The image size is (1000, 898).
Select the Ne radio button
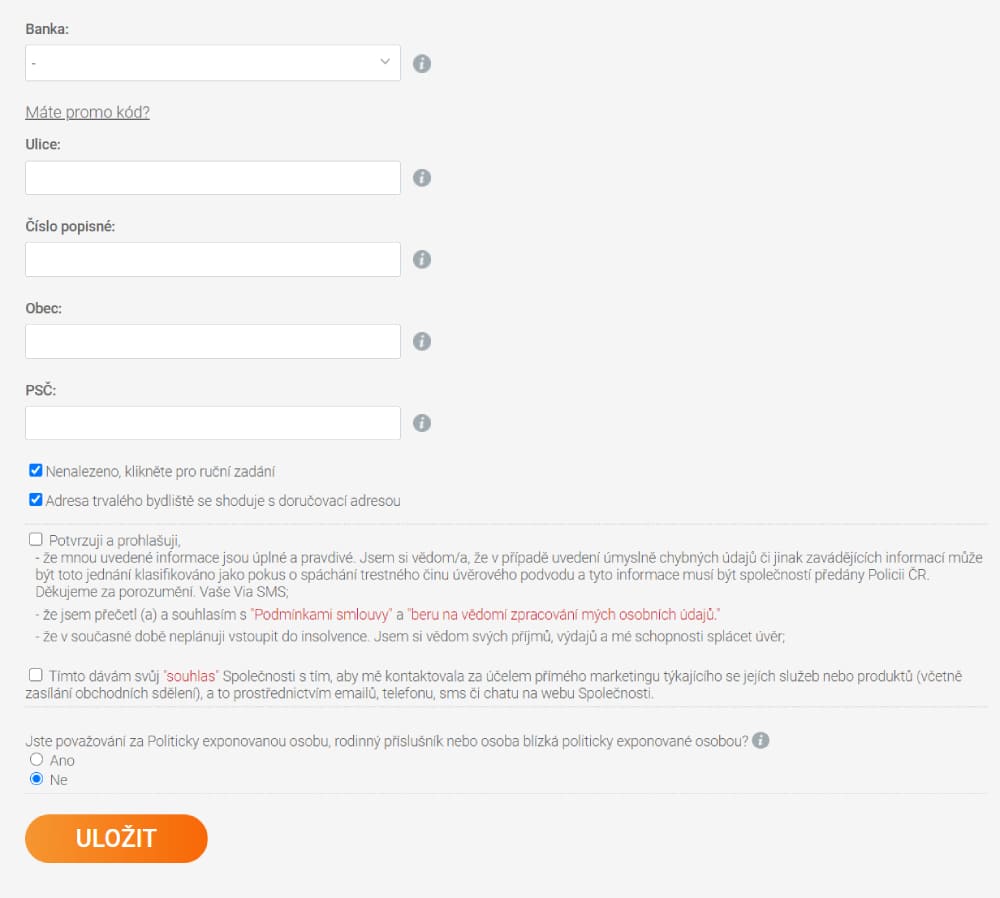pyautogui.click(x=36, y=779)
